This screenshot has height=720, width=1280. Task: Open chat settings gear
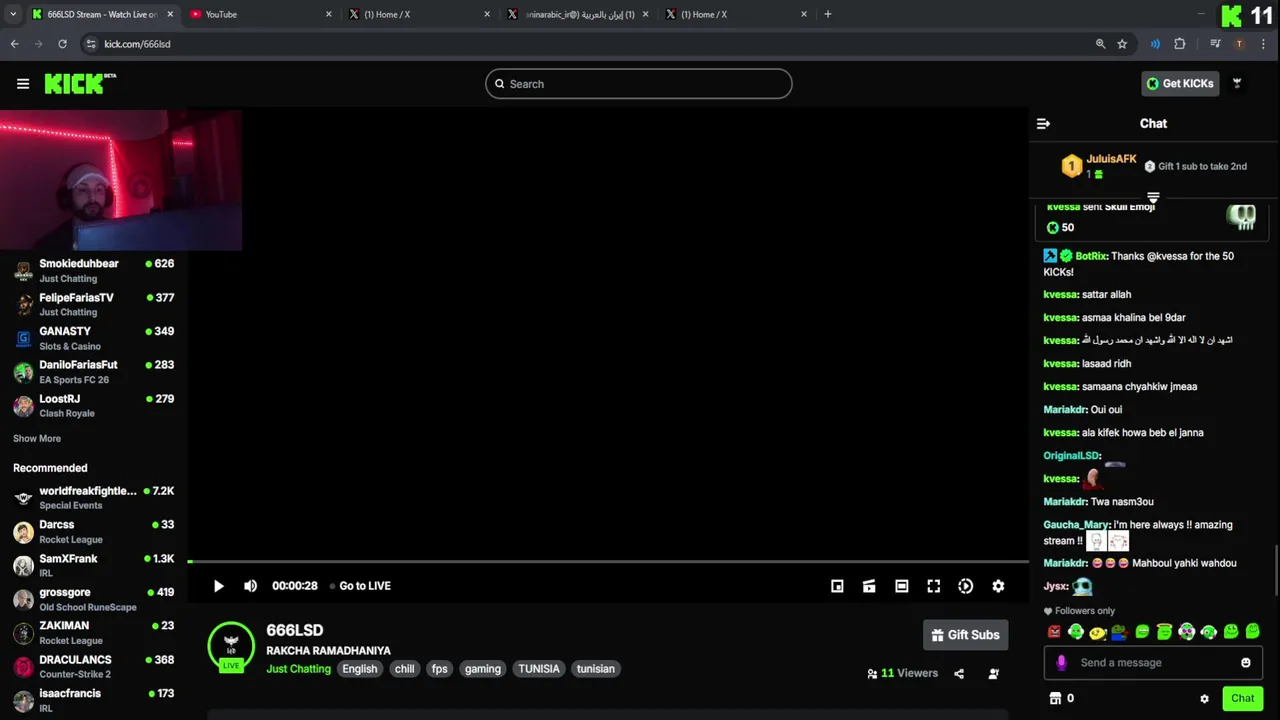point(1204,699)
